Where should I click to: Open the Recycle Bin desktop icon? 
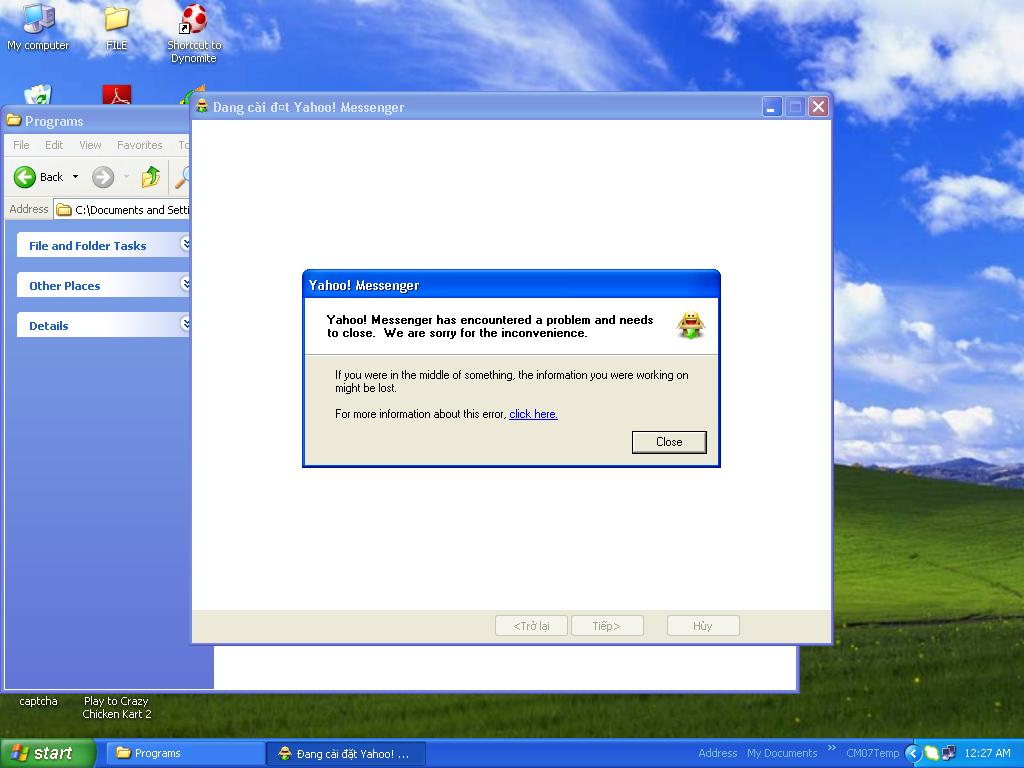38,95
